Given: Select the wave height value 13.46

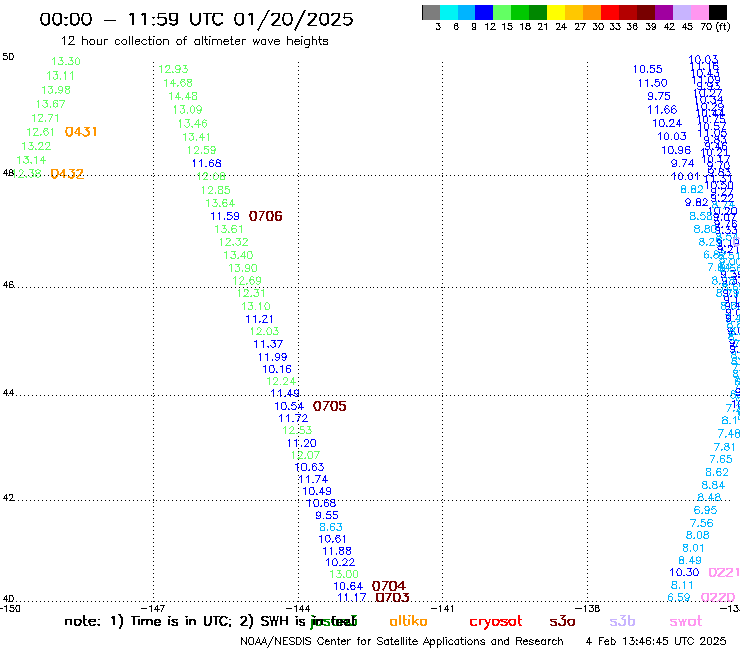Looking at the screenshot, I should (x=193, y=124).
